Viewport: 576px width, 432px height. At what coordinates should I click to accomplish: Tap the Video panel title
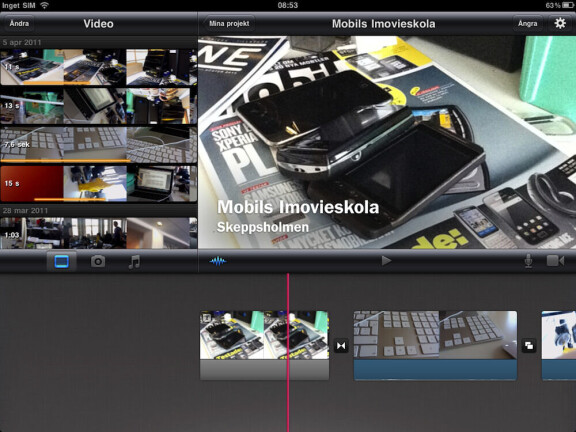tap(98, 24)
